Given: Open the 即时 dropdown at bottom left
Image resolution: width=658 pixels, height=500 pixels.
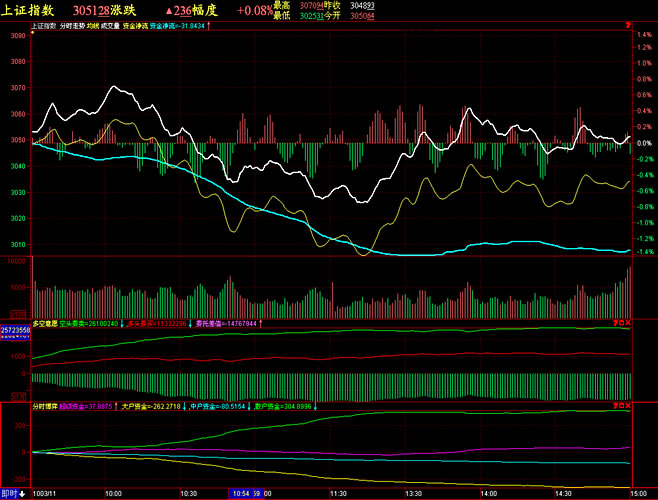Looking at the screenshot, I should 13,493.
